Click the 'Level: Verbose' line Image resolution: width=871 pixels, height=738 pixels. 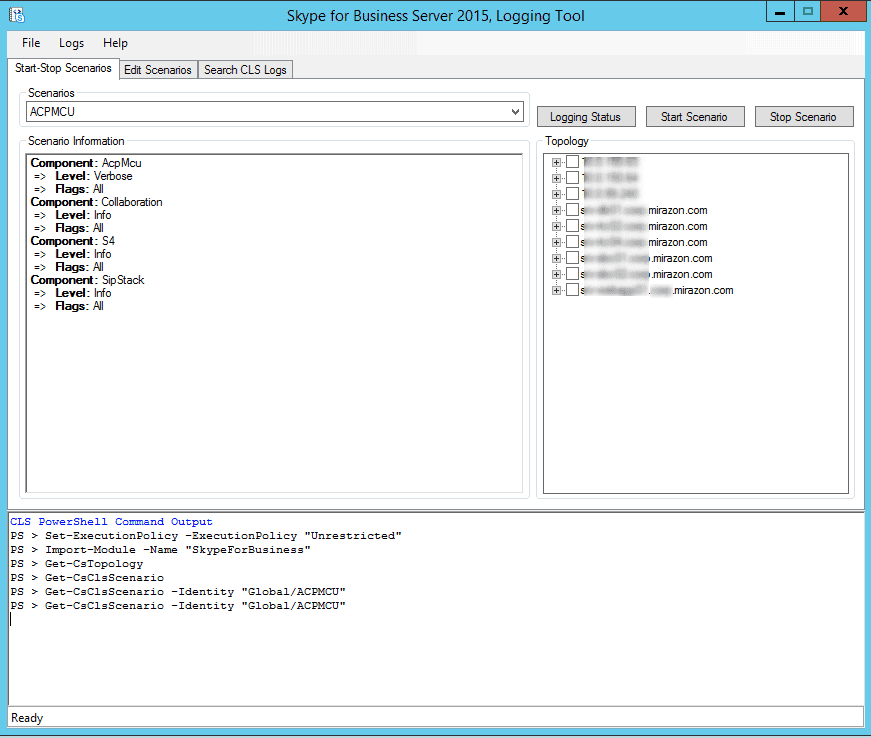coord(83,176)
